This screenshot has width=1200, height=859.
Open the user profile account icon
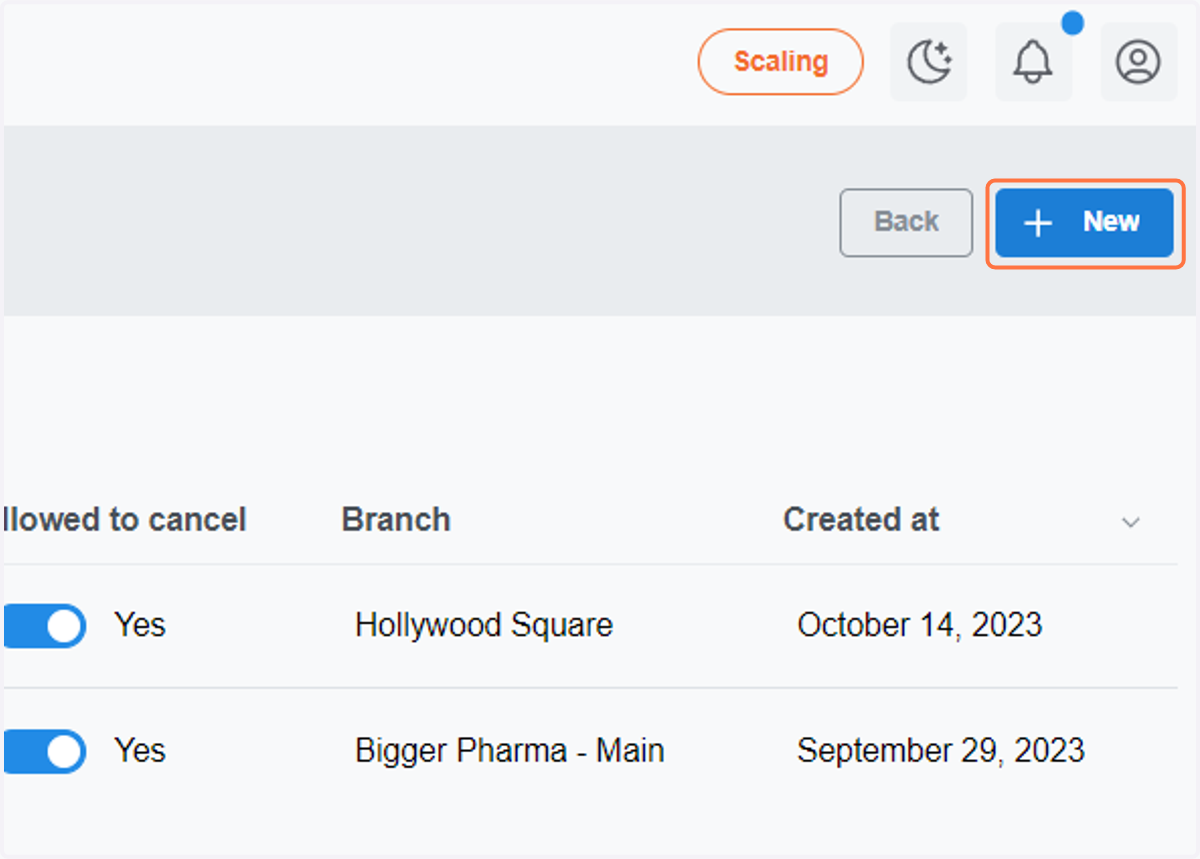(1138, 62)
